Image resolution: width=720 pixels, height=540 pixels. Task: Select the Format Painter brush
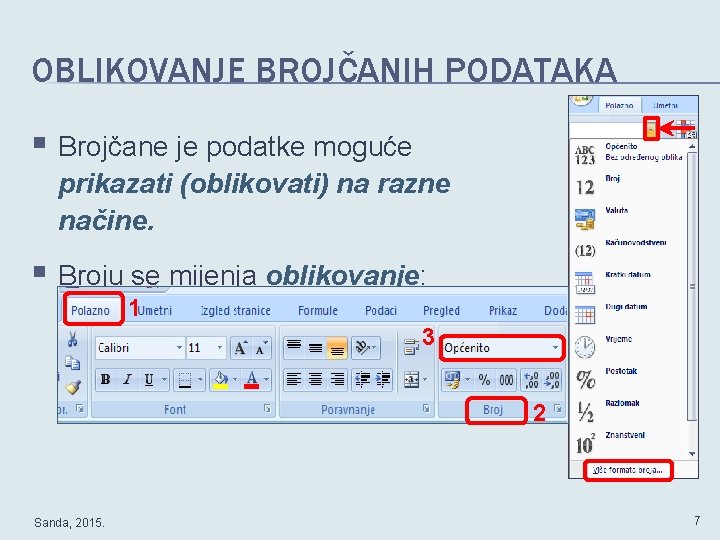(73, 387)
